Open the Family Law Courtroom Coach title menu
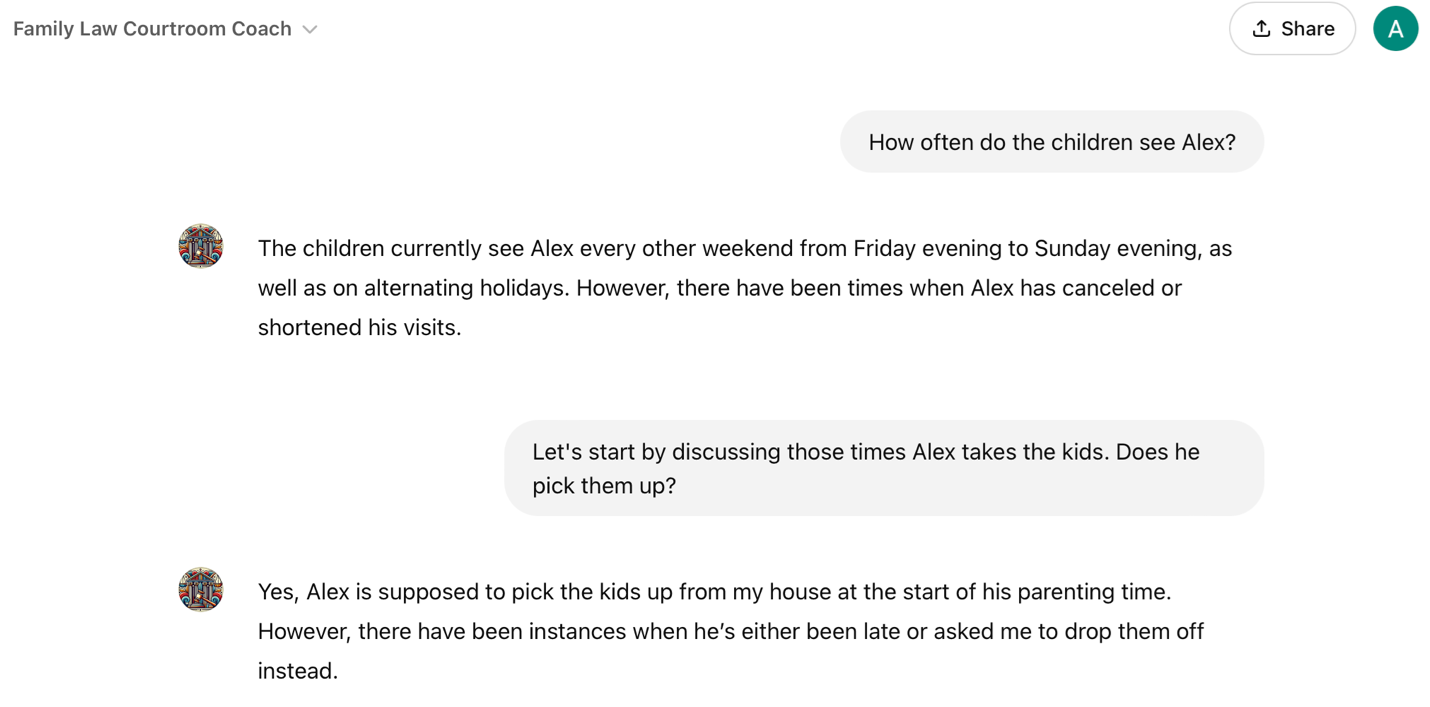 (152, 29)
